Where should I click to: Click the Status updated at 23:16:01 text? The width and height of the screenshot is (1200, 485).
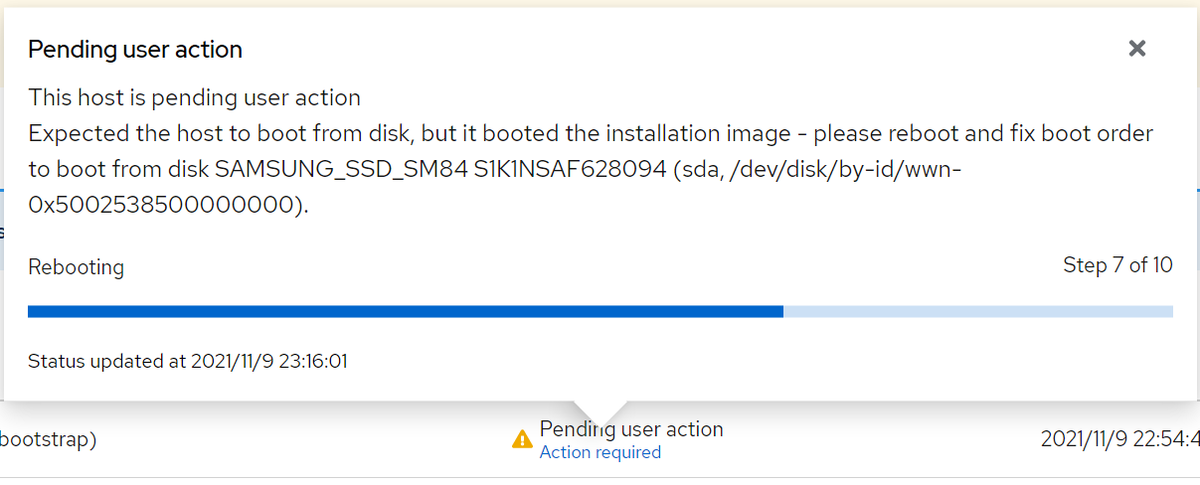pos(187,361)
